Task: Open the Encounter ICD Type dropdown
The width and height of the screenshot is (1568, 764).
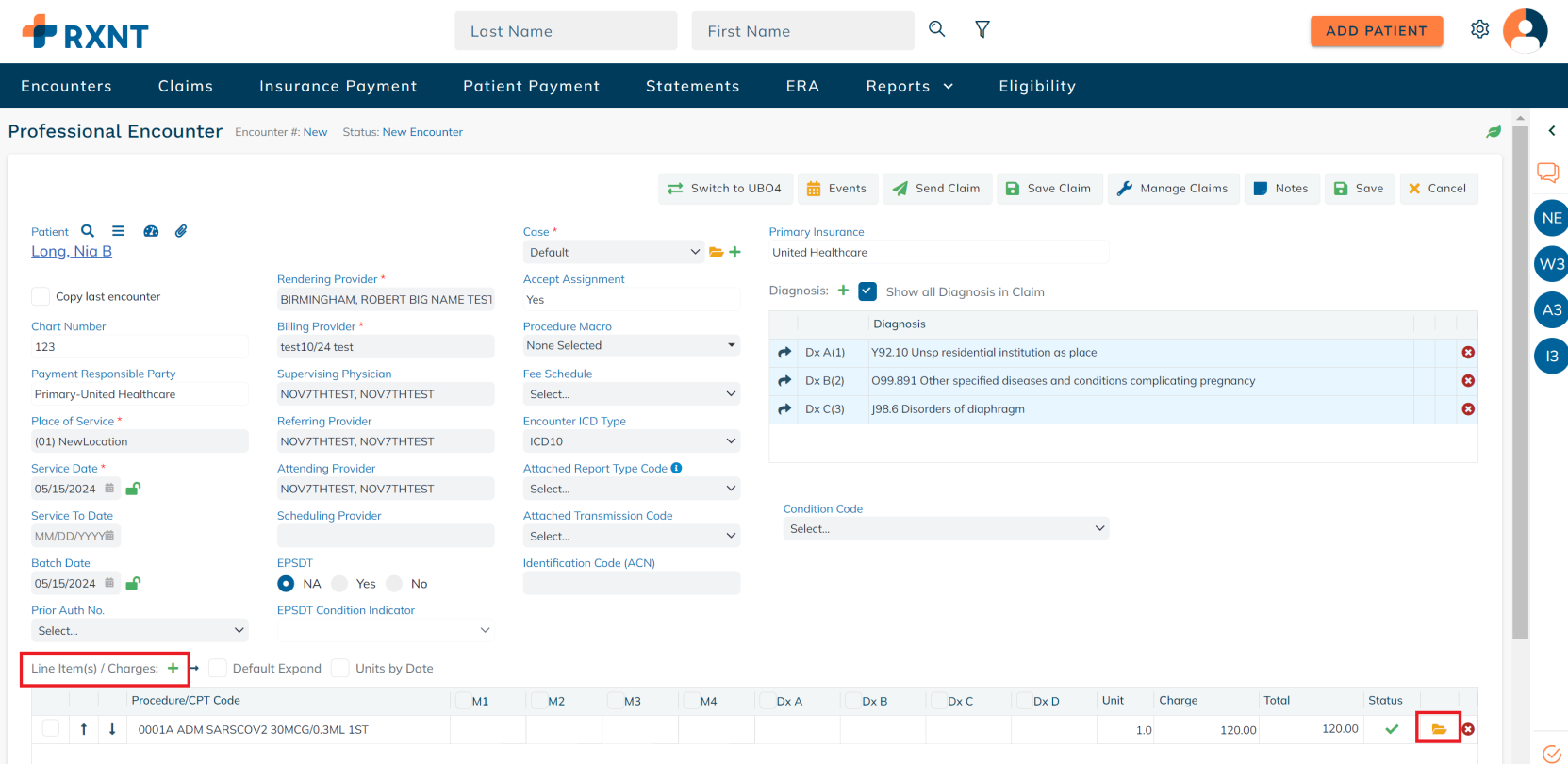Action: [x=631, y=441]
